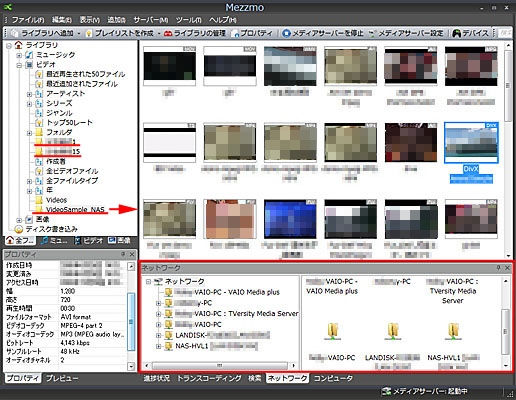Select ジャンル in the library tree
516x400 pixels.
point(59,113)
